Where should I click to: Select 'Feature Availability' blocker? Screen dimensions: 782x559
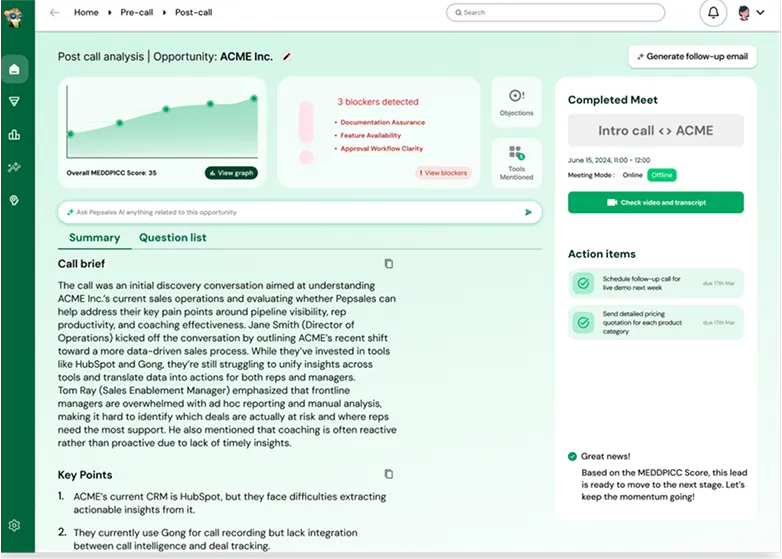tap(371, 135)
